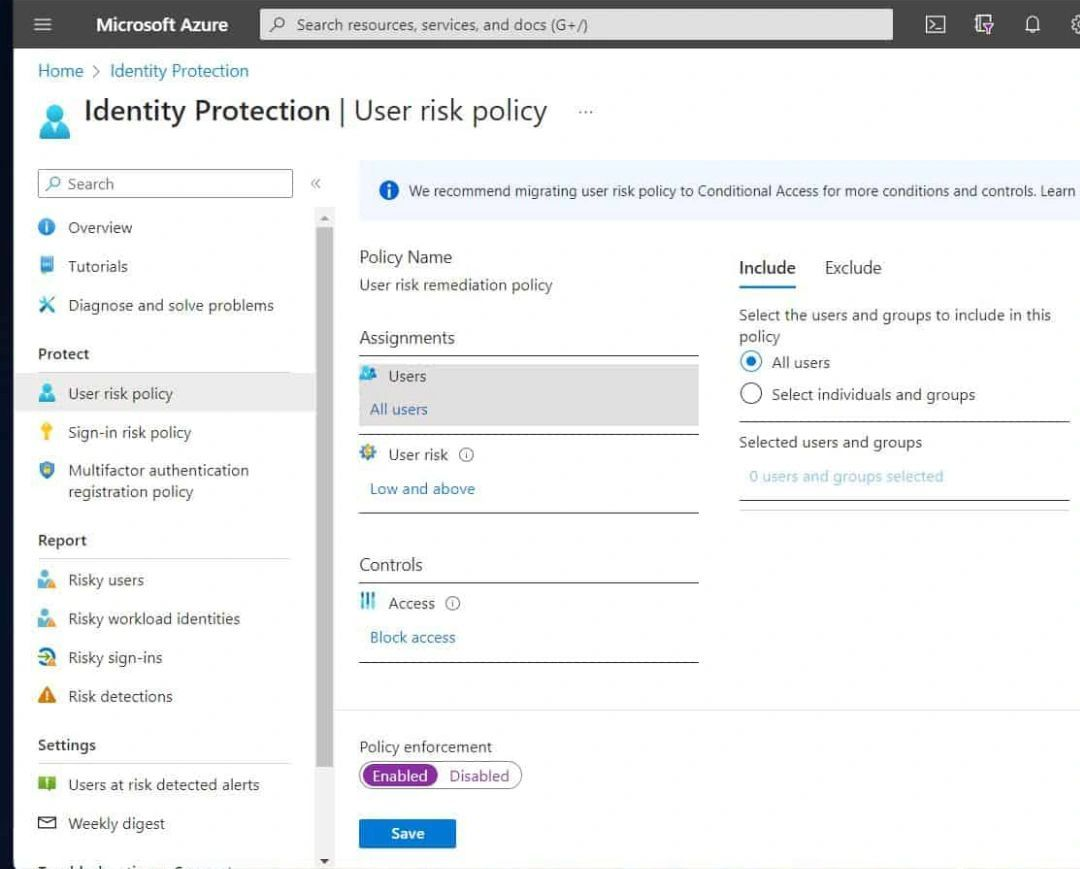
Task: Click the info tooltip next to User risk
Action: tap(466, 454)
